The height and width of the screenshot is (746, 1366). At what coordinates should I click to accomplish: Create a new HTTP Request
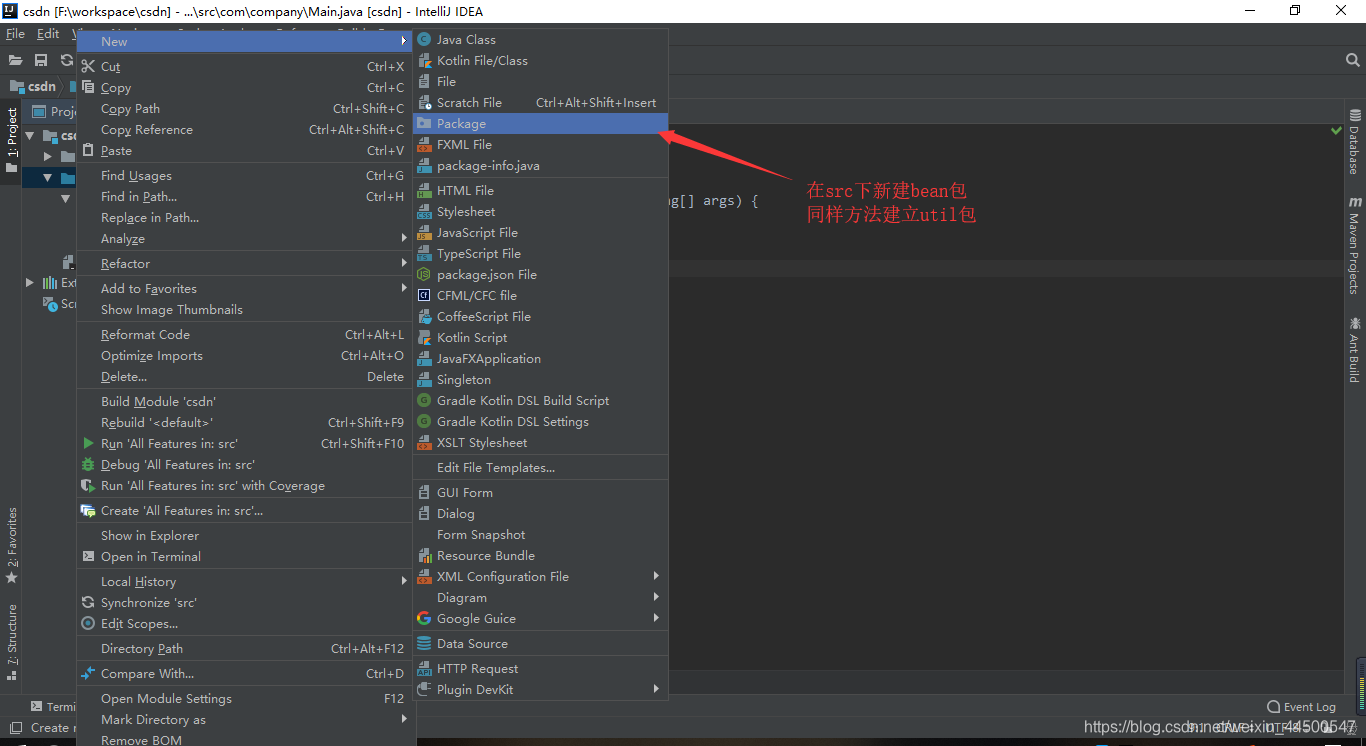[541, 668]
